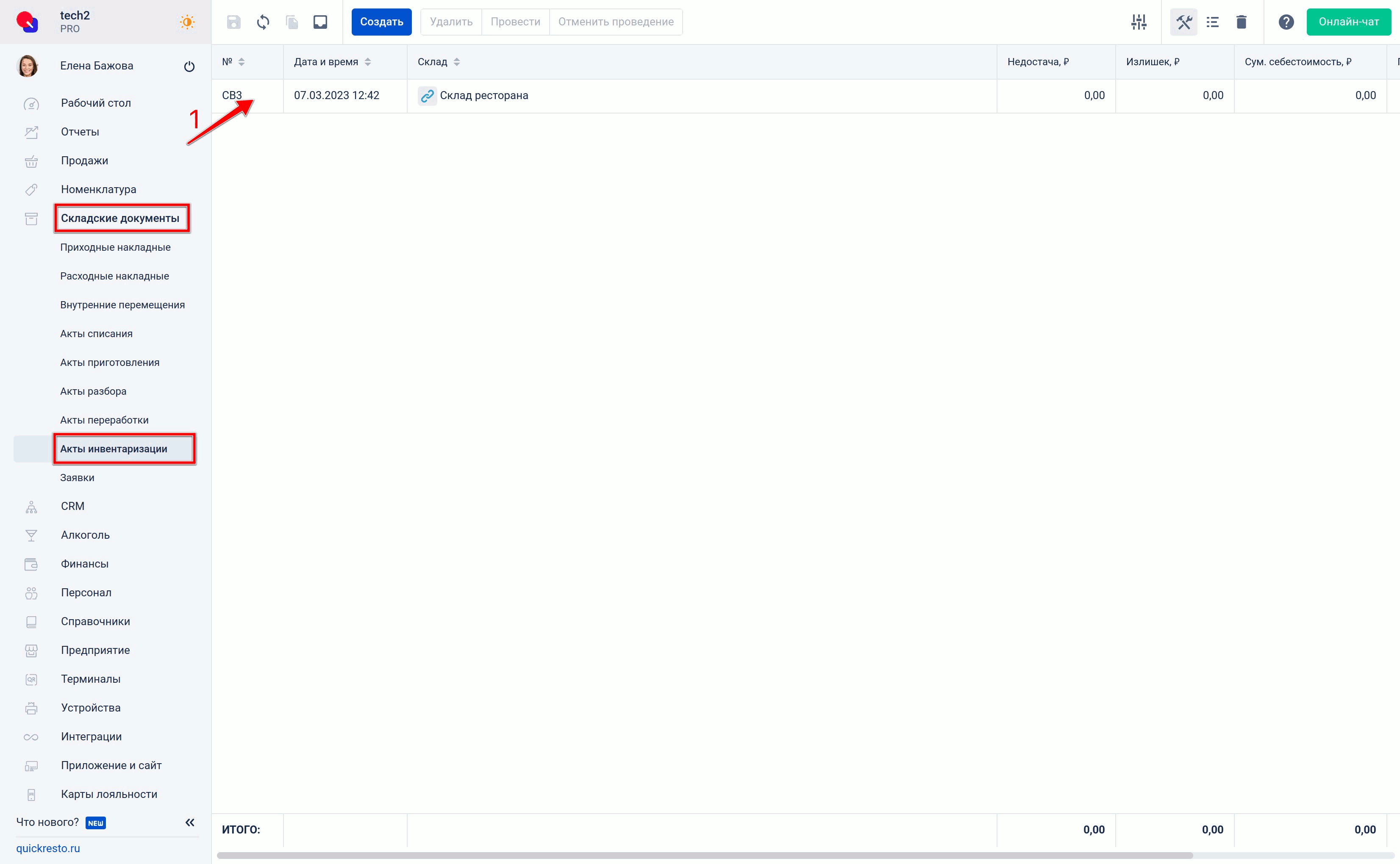
Task: Click the Справочники book icon
Action: (x=31, y=622)
